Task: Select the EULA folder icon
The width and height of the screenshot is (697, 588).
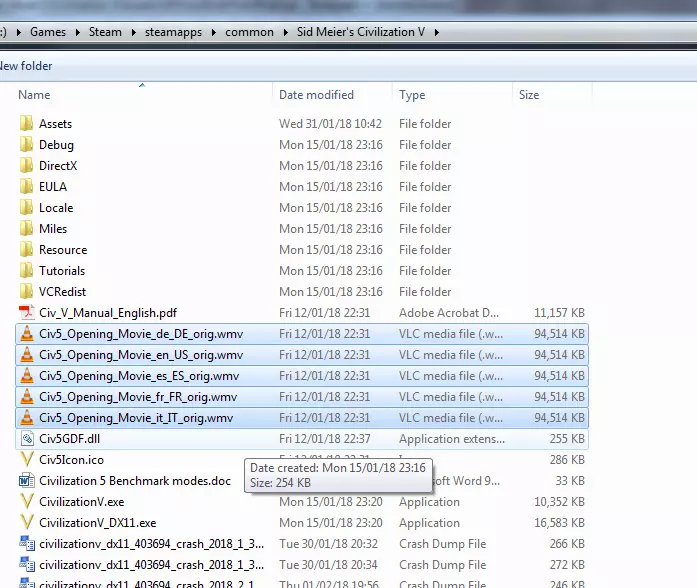Action: click(x=27, y=186)
